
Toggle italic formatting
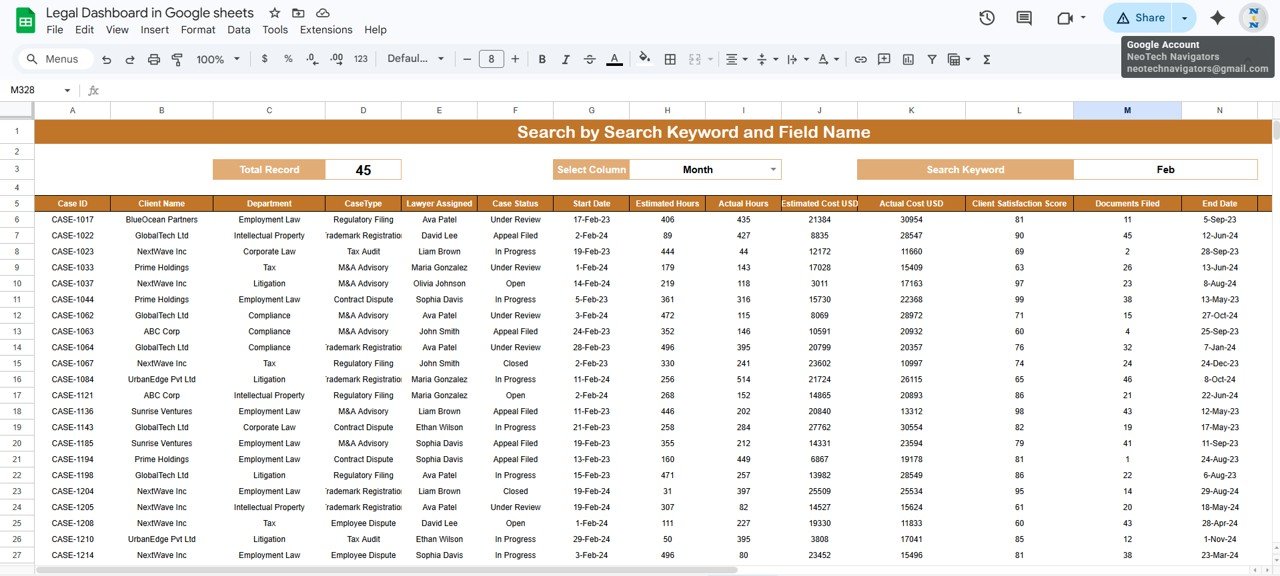click(x=565, y=59)
